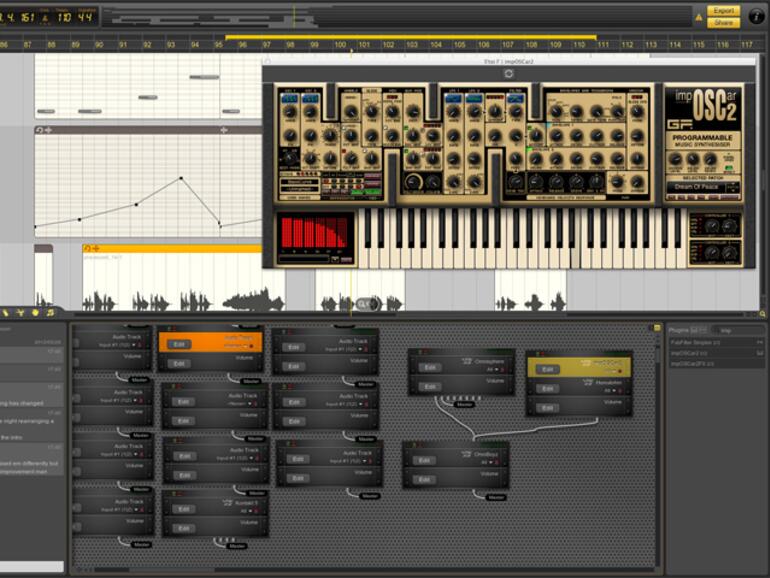Click the yellow square icon atop the mixer scrollbar
Screen dimensions: 770x578
(x=656, y=328)
